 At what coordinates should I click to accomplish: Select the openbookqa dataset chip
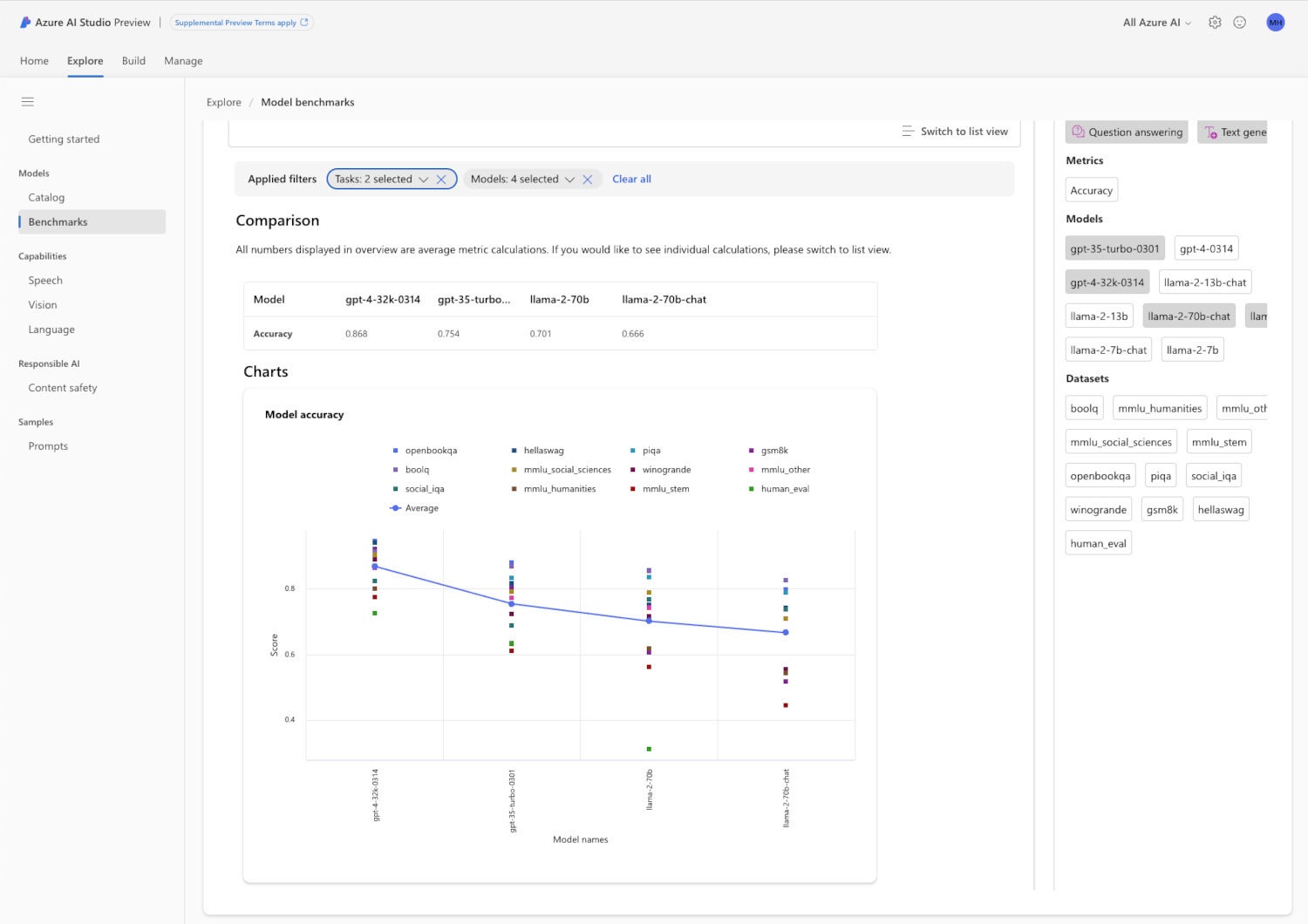tap(1100, 477)
